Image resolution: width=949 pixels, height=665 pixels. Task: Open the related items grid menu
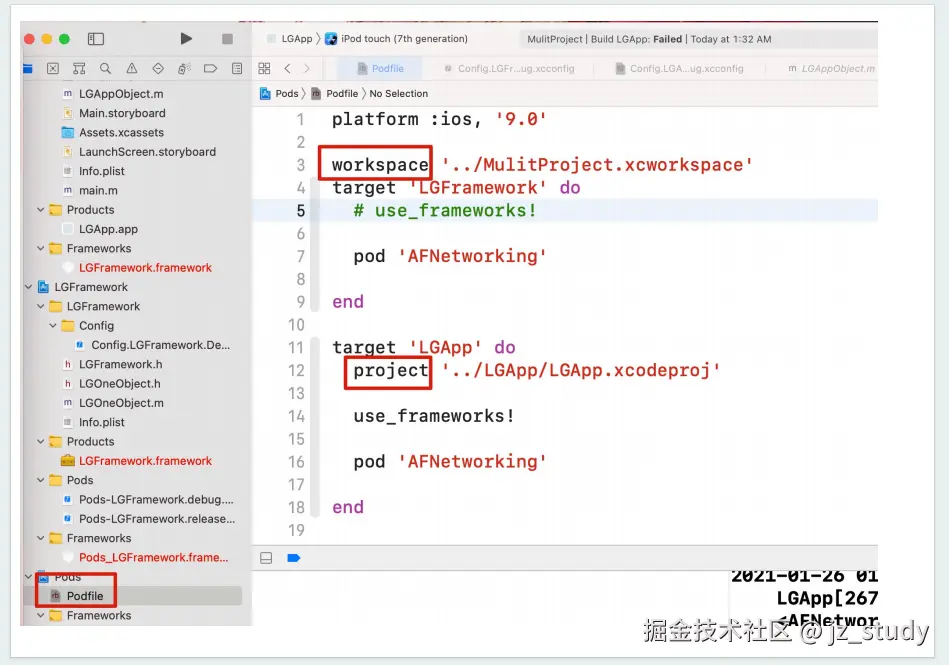click(x=264, y=68)
